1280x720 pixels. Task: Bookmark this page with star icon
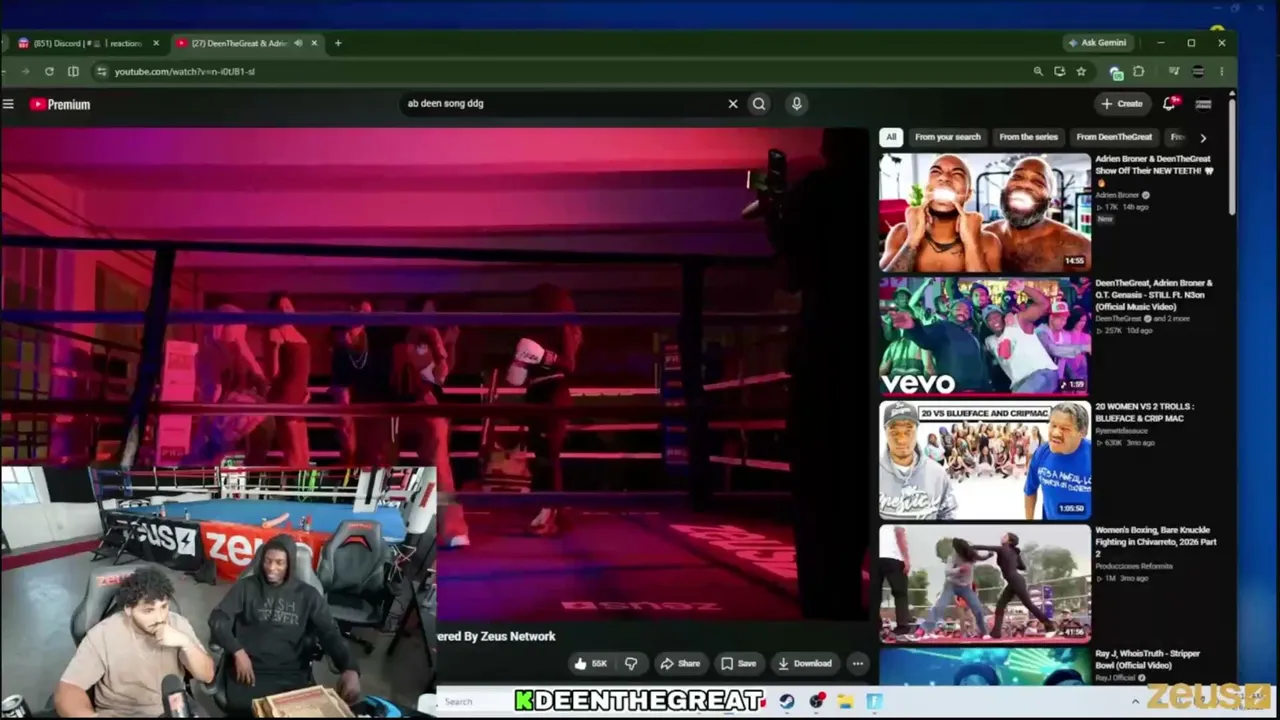tap(1081, 71)
